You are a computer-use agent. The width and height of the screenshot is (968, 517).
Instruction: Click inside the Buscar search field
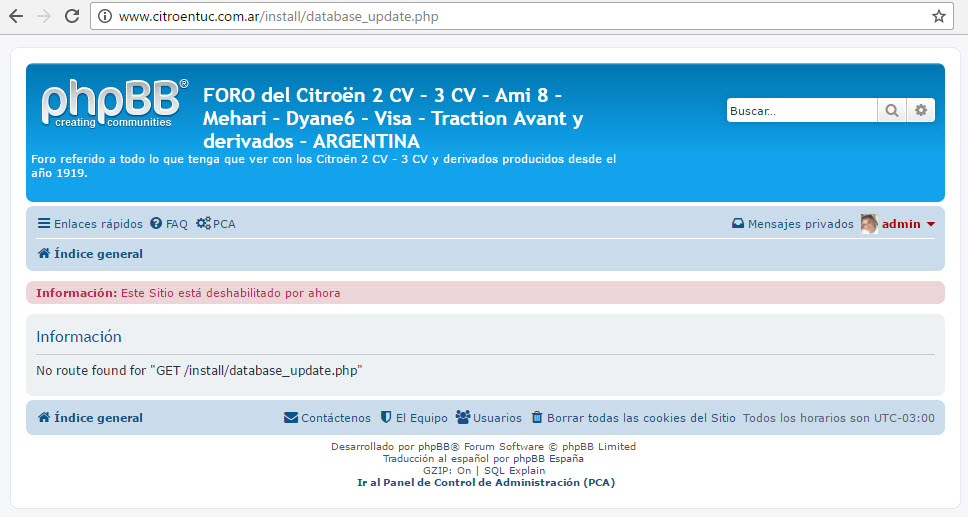(x=800, y=111)
